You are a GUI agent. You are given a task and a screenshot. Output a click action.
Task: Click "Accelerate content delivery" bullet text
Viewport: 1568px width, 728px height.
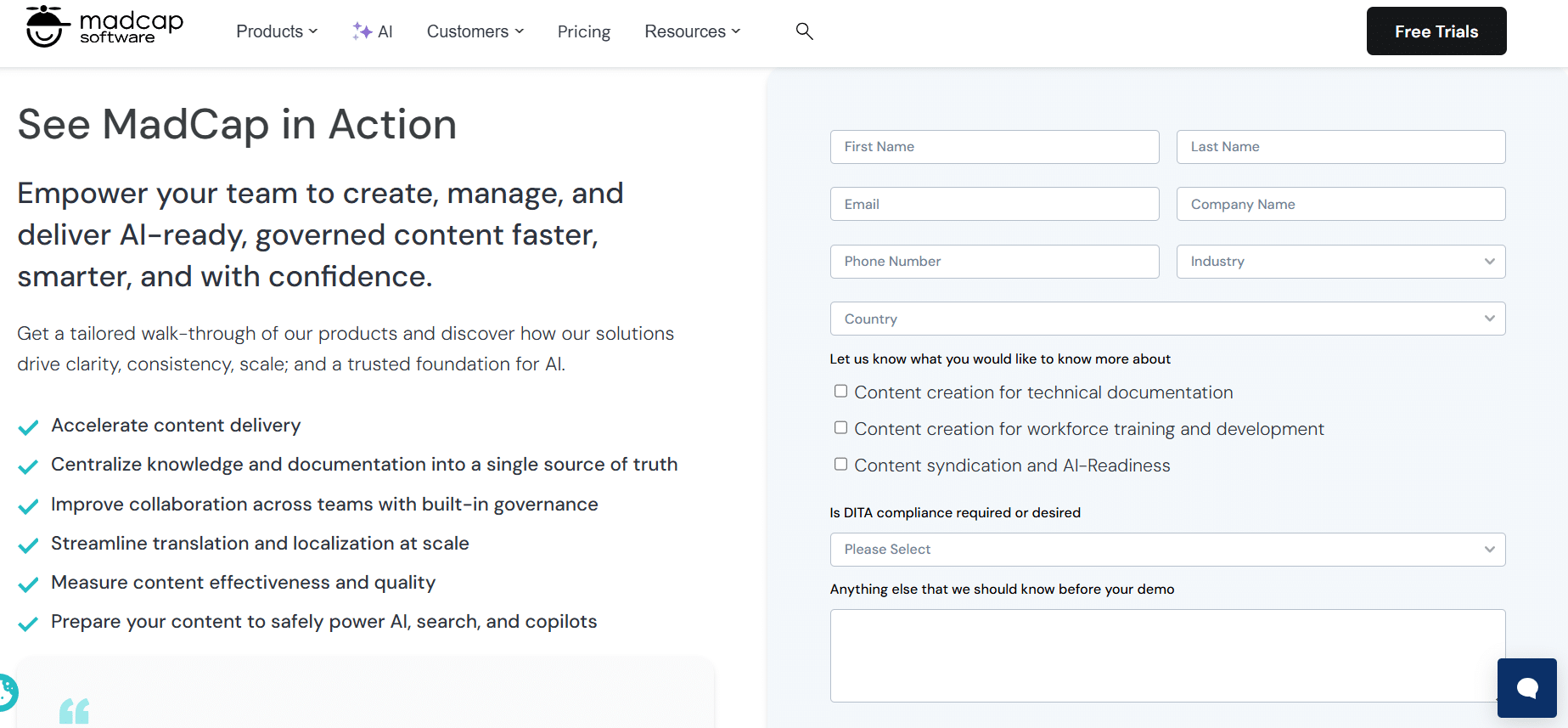click(x=176, y=426)
